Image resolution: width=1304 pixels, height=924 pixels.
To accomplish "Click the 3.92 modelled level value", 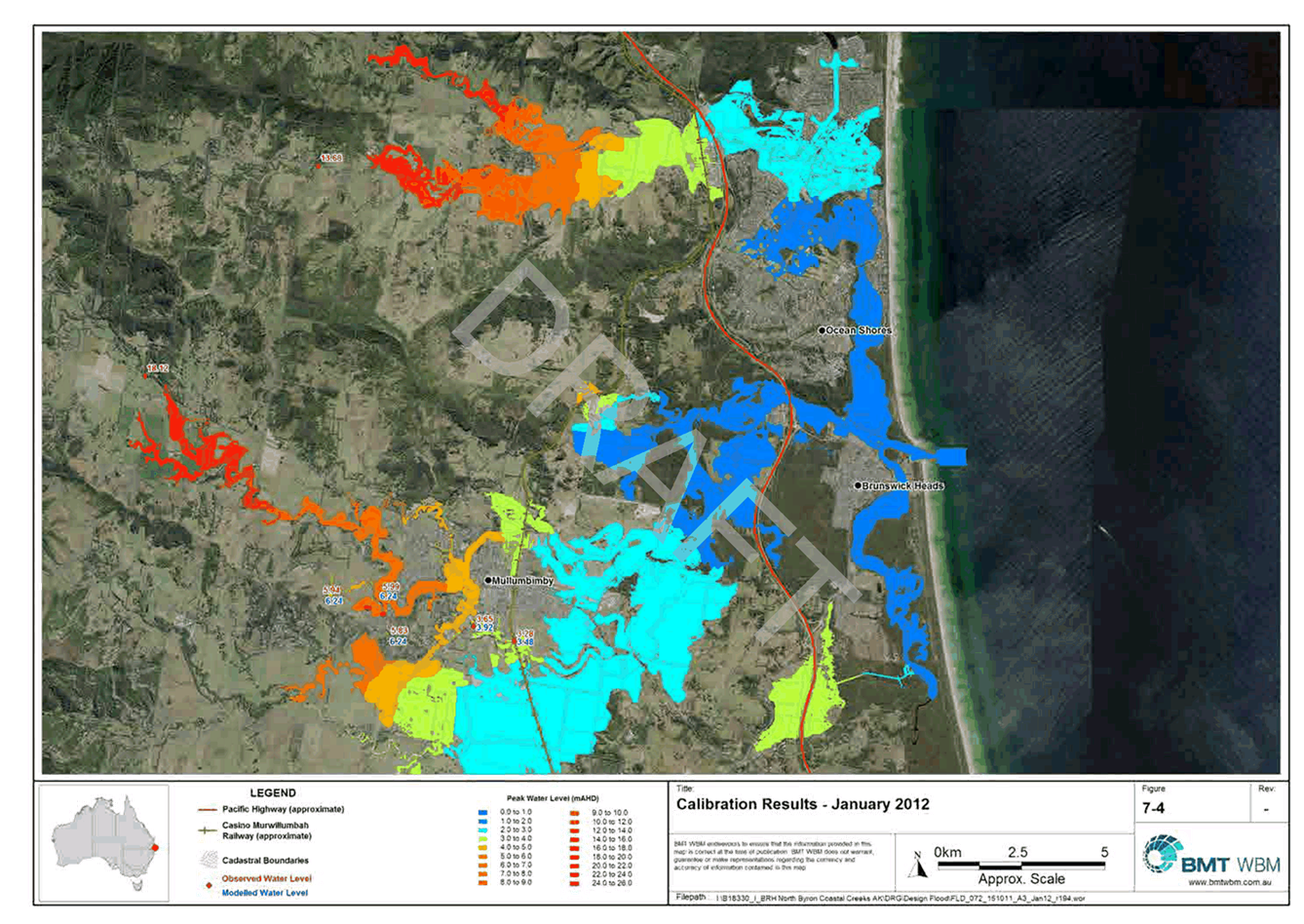I will point(484,628).
